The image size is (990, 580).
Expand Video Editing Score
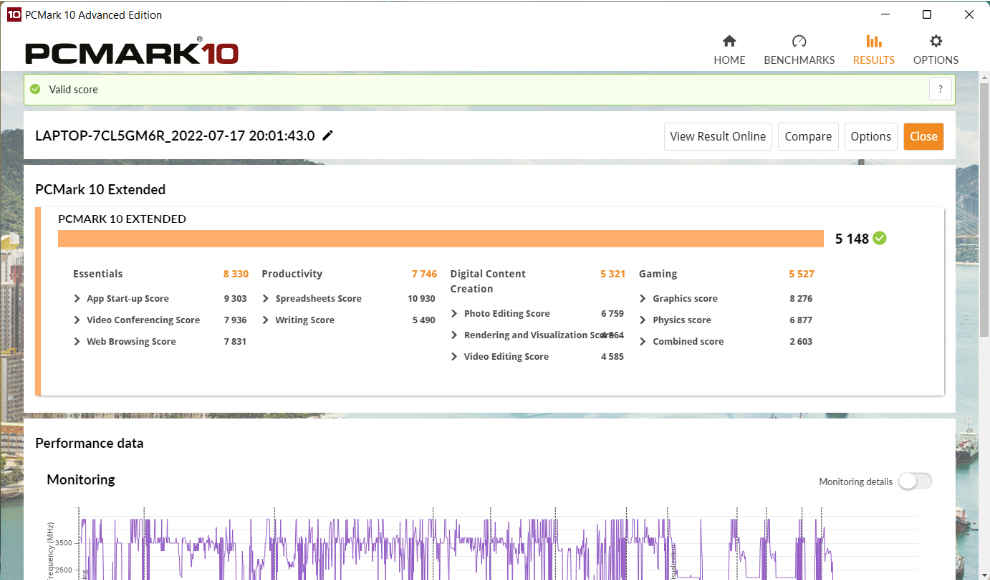pyautogui.click(x=454, y=357)
